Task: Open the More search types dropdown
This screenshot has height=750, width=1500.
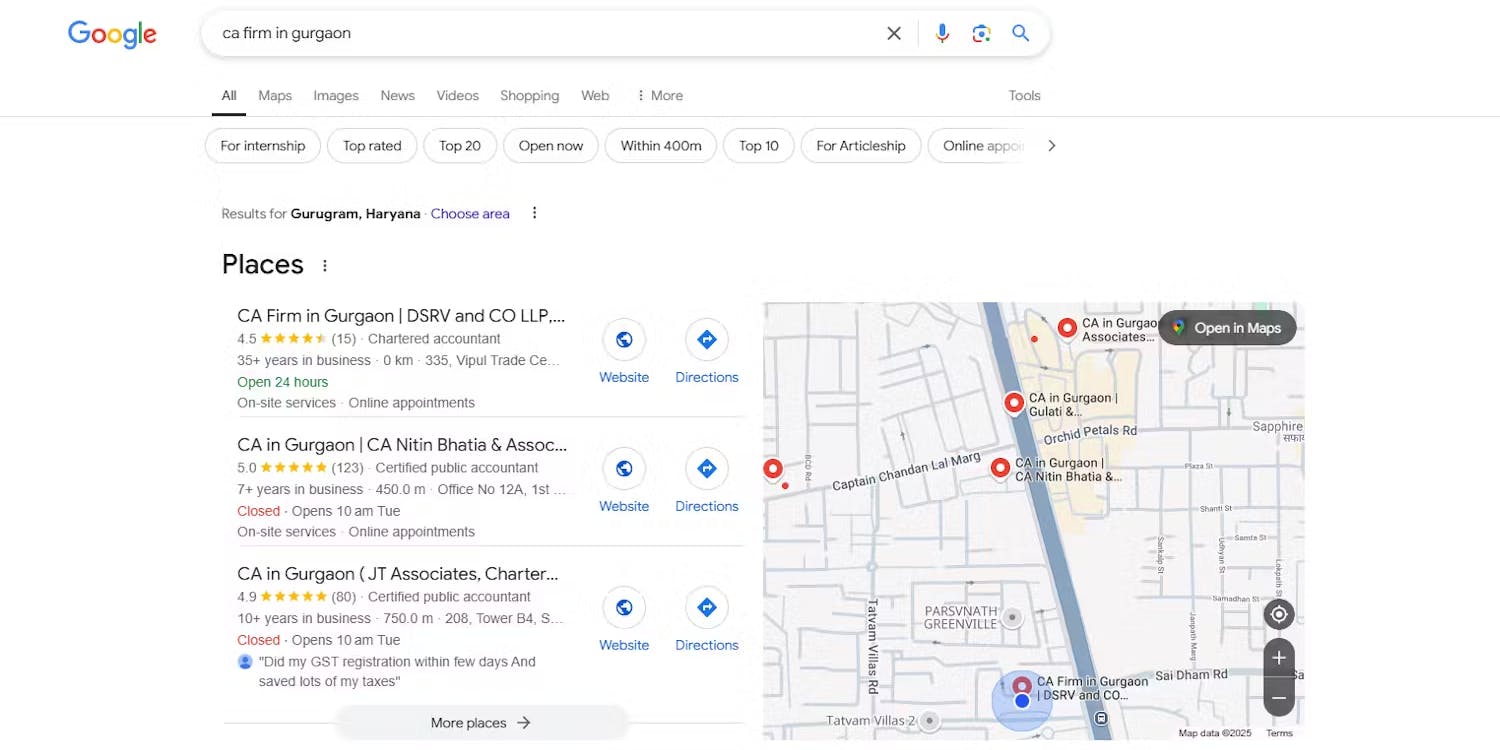Action: (x=659, y=95)
